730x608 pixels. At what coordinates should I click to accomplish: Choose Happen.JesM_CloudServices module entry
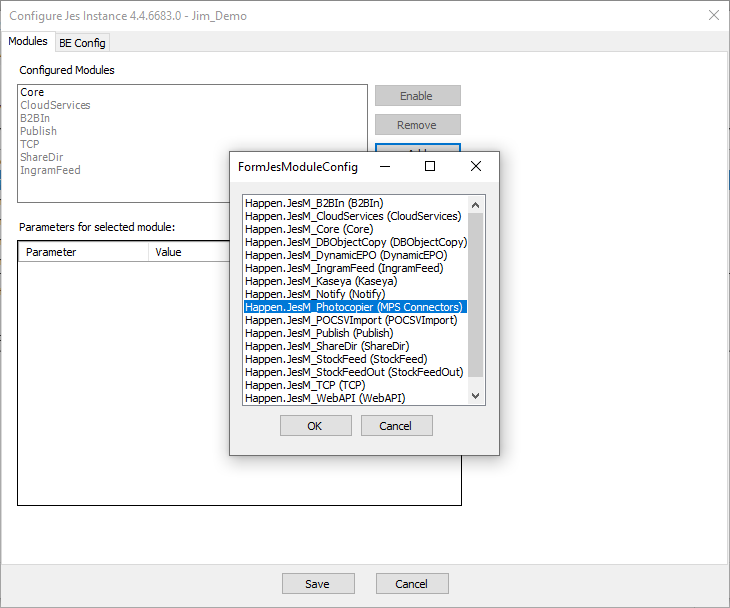click(x=353, y=216)
